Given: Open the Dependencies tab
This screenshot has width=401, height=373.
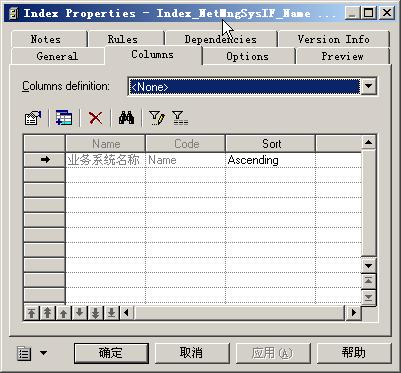Looking at the screenshot, I should pos(221,39).
